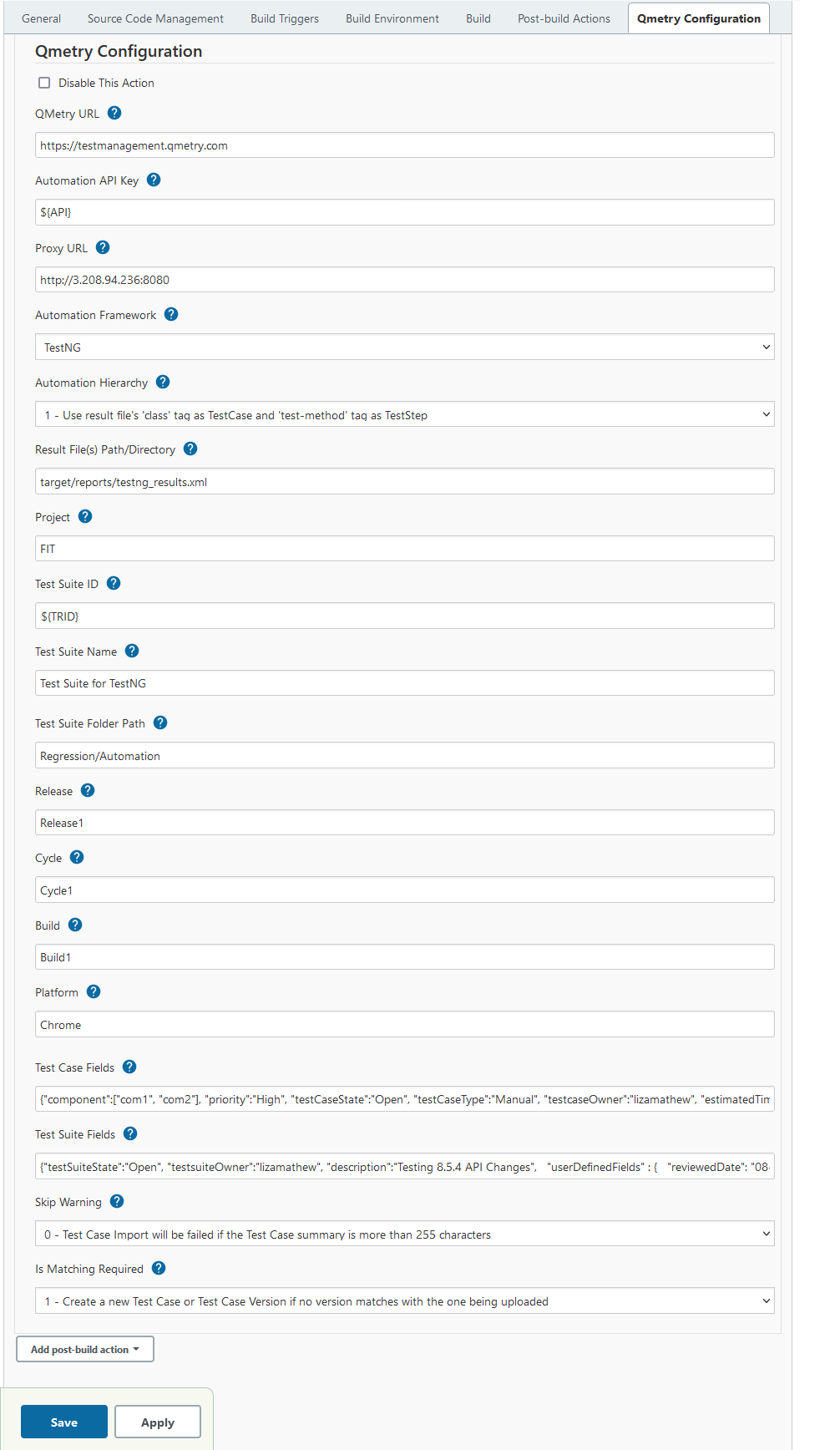Image resolution: width=840 pixels, height=1450 pixels.
Task: Click the Save button
Action: (64, 1422)
